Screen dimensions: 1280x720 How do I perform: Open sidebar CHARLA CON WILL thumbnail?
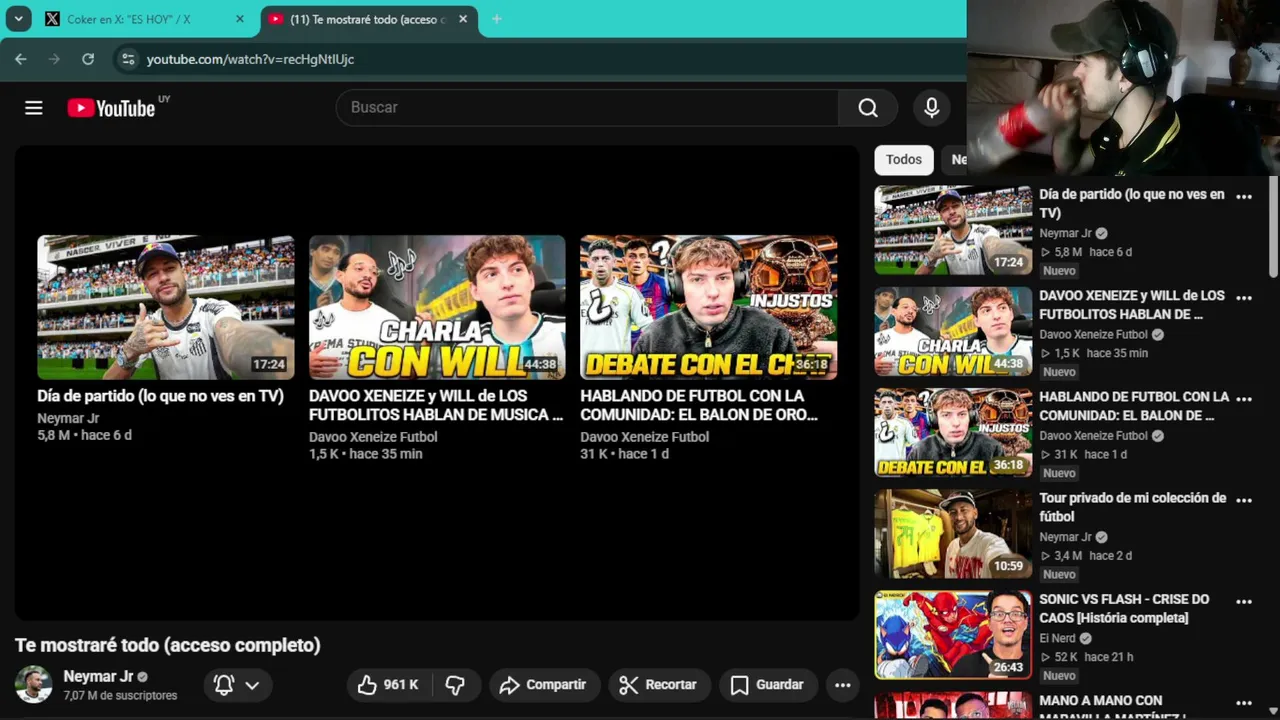pyautogui.click(x=953, y=331)
